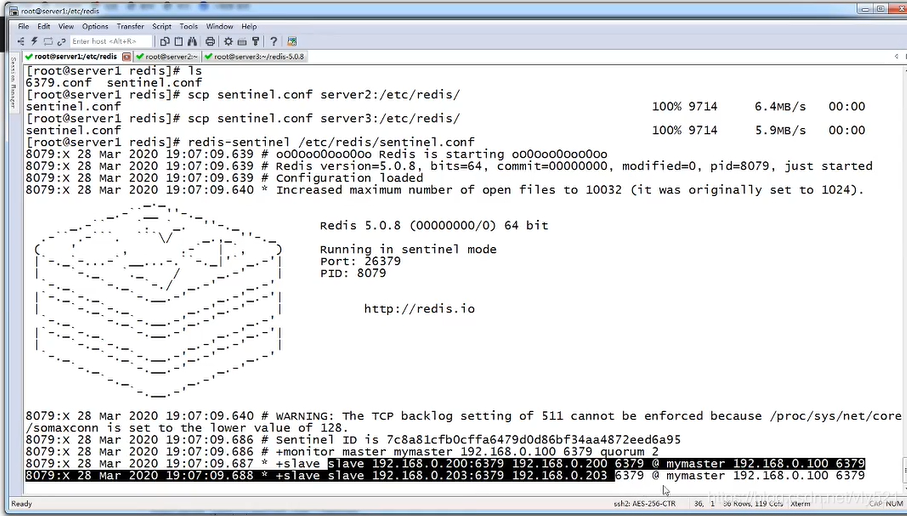Open the Script menu
Screen dimensions: 907x516
pos(161,27)
